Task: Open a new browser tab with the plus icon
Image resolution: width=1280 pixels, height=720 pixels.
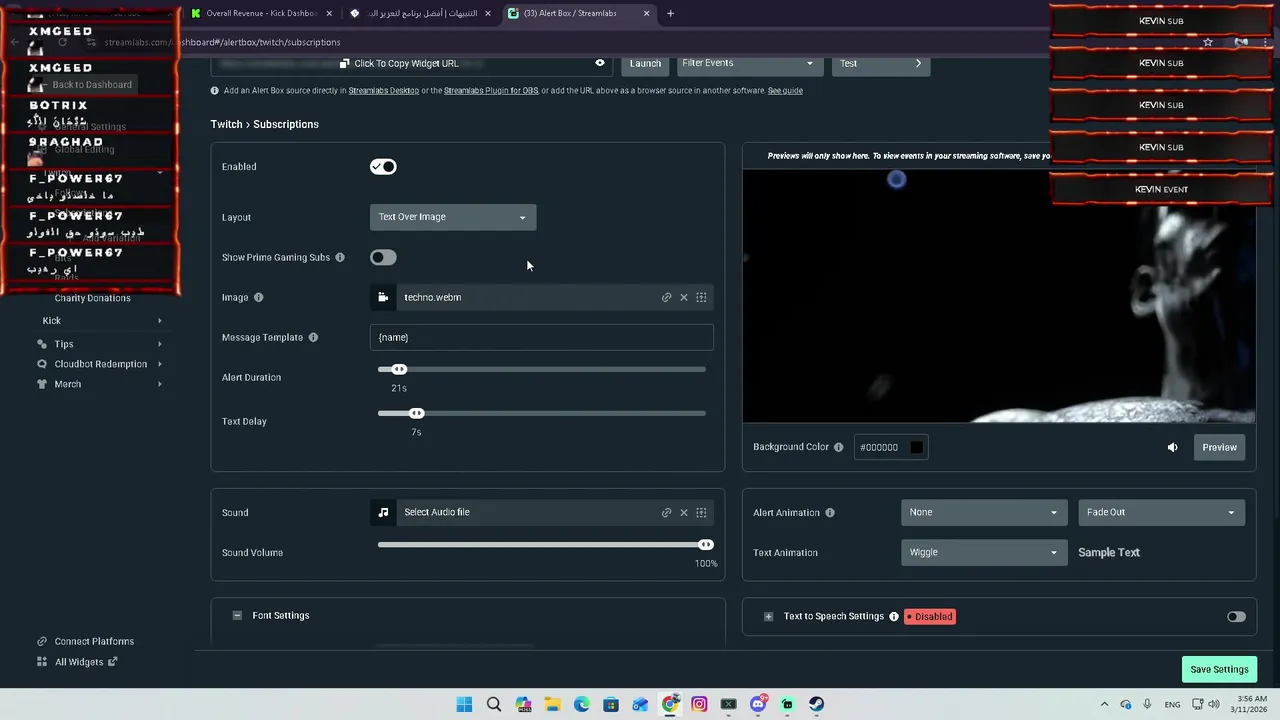Action: 670,13
